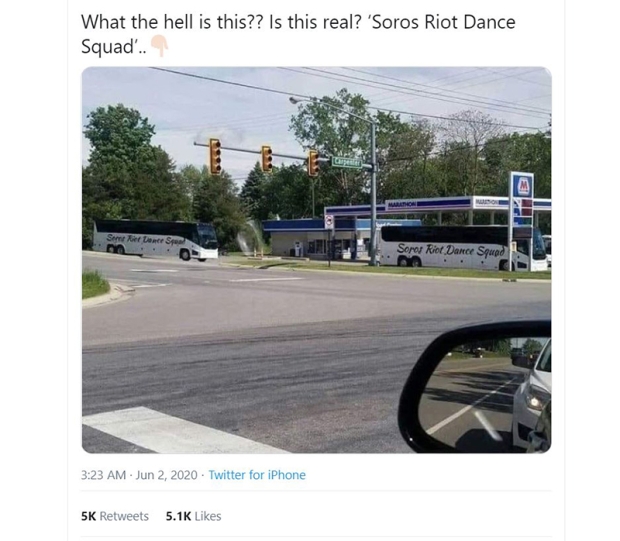This screenshot has width=620, height=541.
Task: Click the rightmost traffic light near street sign
Action: (314, 163)
